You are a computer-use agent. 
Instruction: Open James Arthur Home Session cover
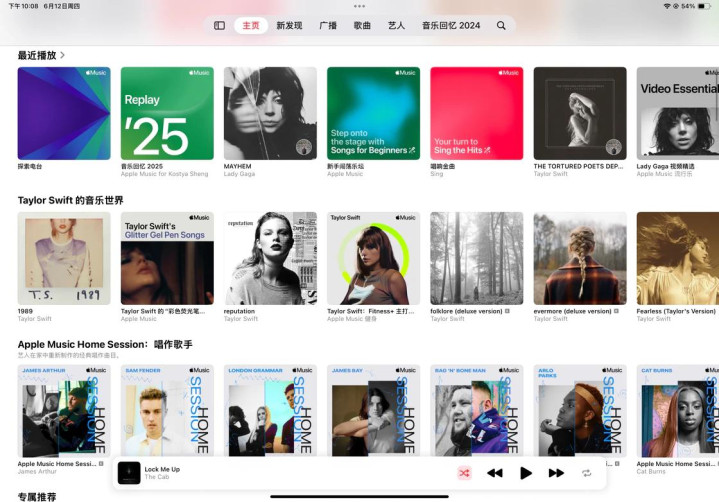(x=64, y=411)
